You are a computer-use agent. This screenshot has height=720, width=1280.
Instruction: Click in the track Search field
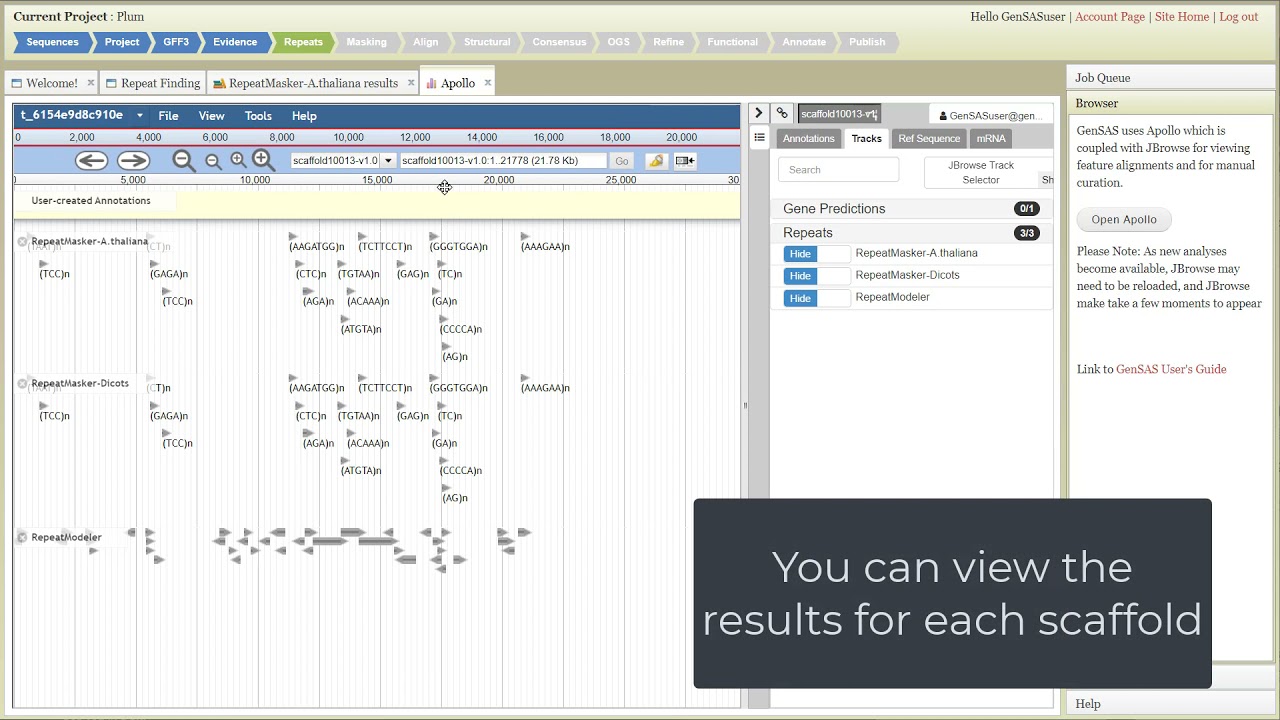(x=838, y=170)
